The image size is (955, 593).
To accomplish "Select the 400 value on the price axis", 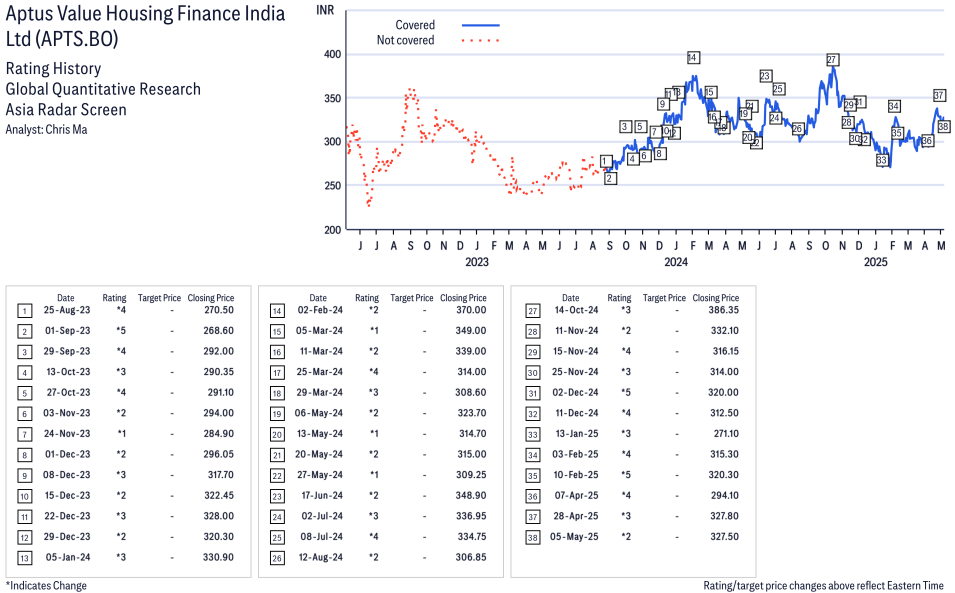I will [x=333, y=54].
